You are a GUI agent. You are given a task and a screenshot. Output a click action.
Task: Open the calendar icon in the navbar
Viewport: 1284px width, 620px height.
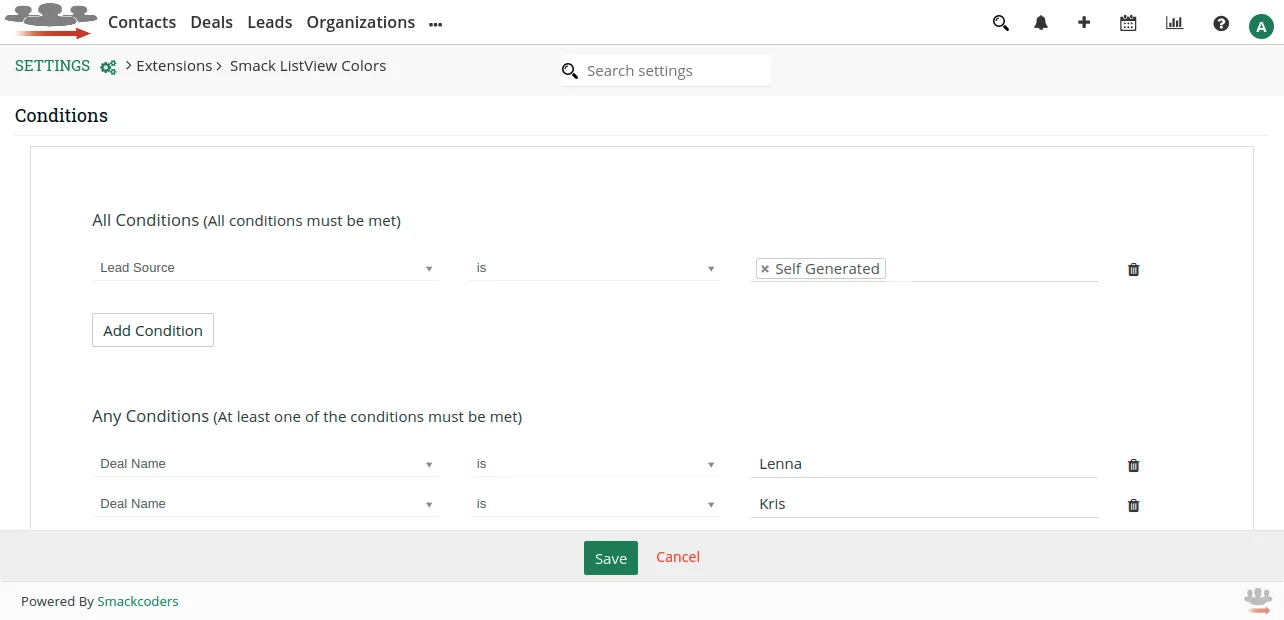tap(1128, 22)
